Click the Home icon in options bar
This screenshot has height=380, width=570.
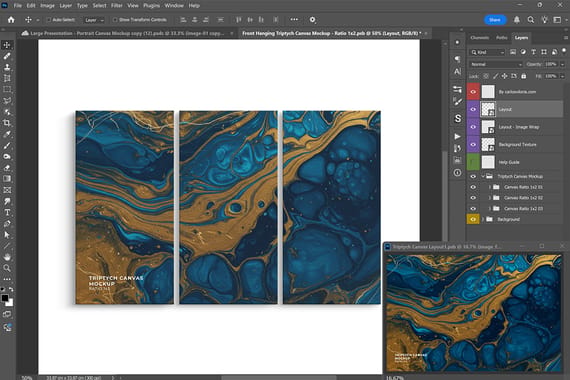(11, 20)
